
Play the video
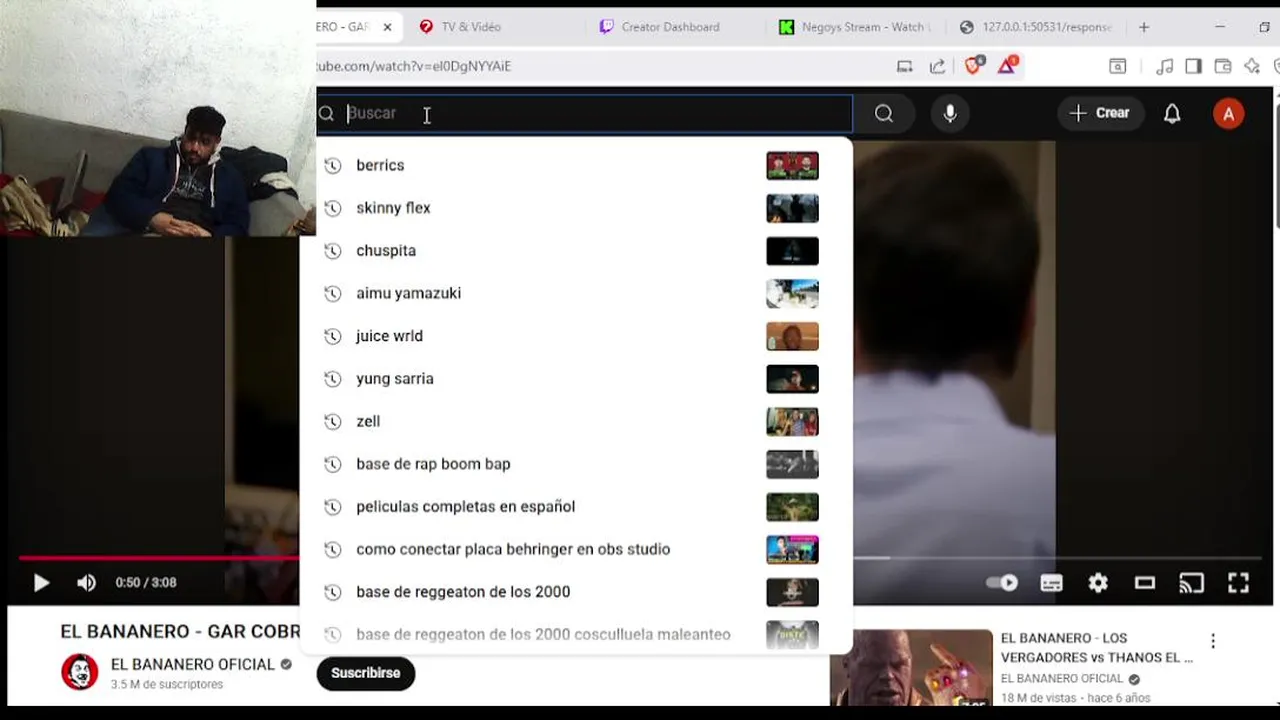click(41, 582)
